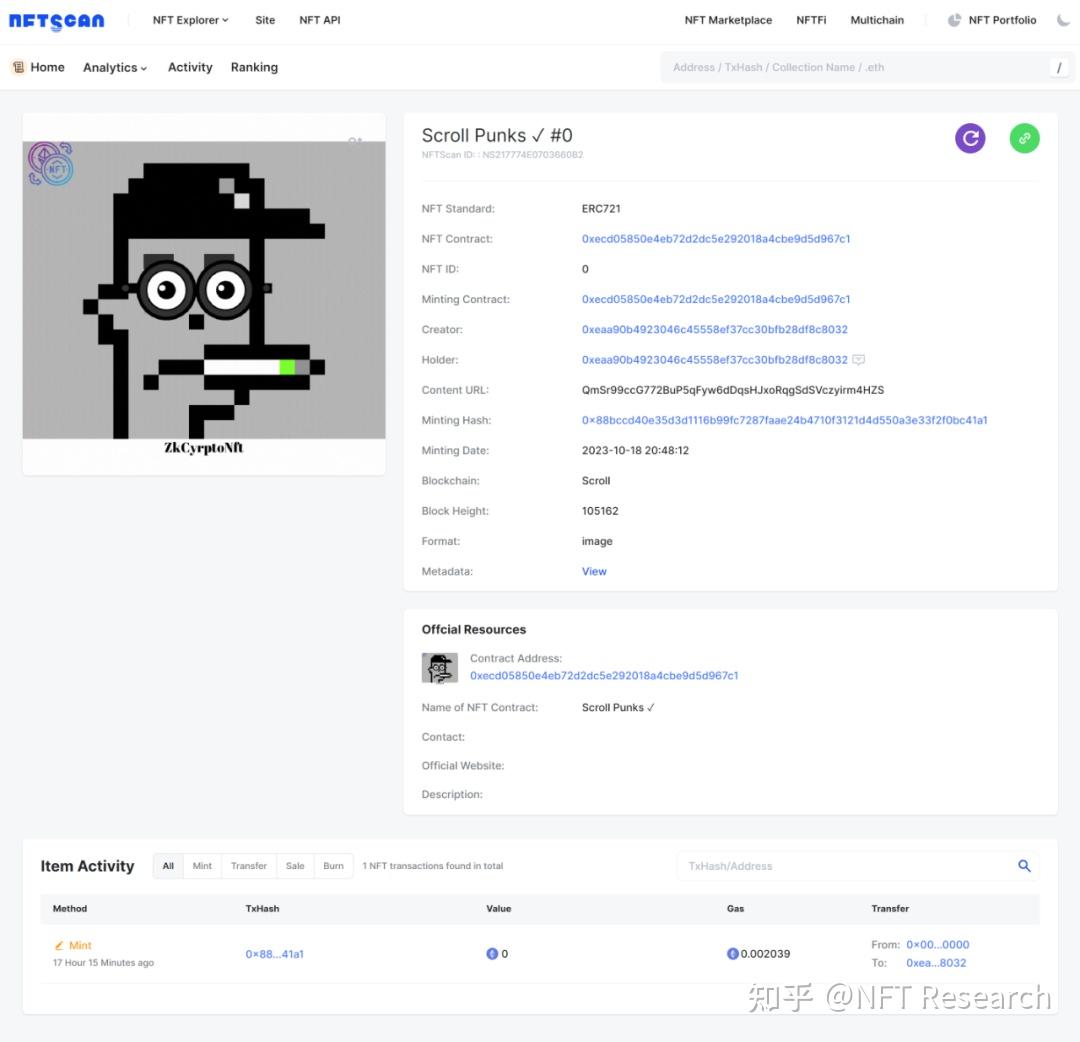Open the Minting Hash transaction link
Screen dimensions: 1080x1042
[x=784, y=420]
